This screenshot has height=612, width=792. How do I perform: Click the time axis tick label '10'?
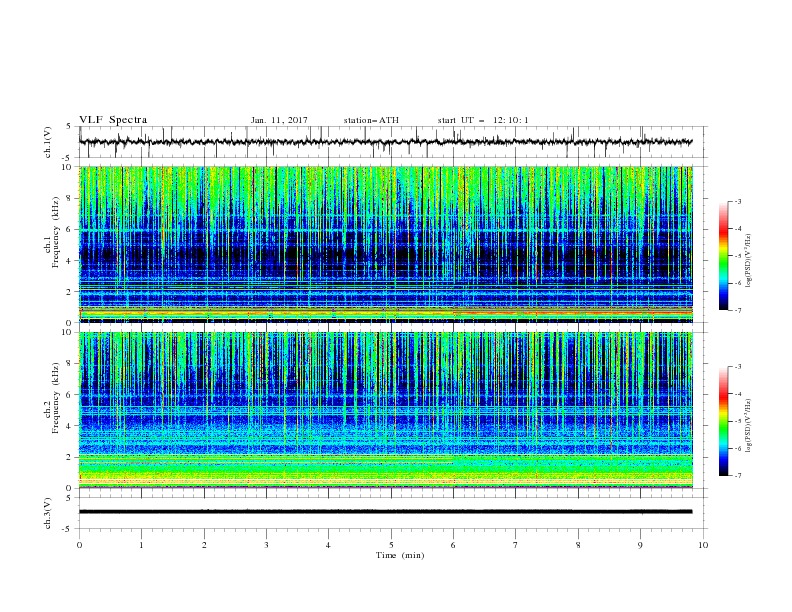tap(703, 545)
